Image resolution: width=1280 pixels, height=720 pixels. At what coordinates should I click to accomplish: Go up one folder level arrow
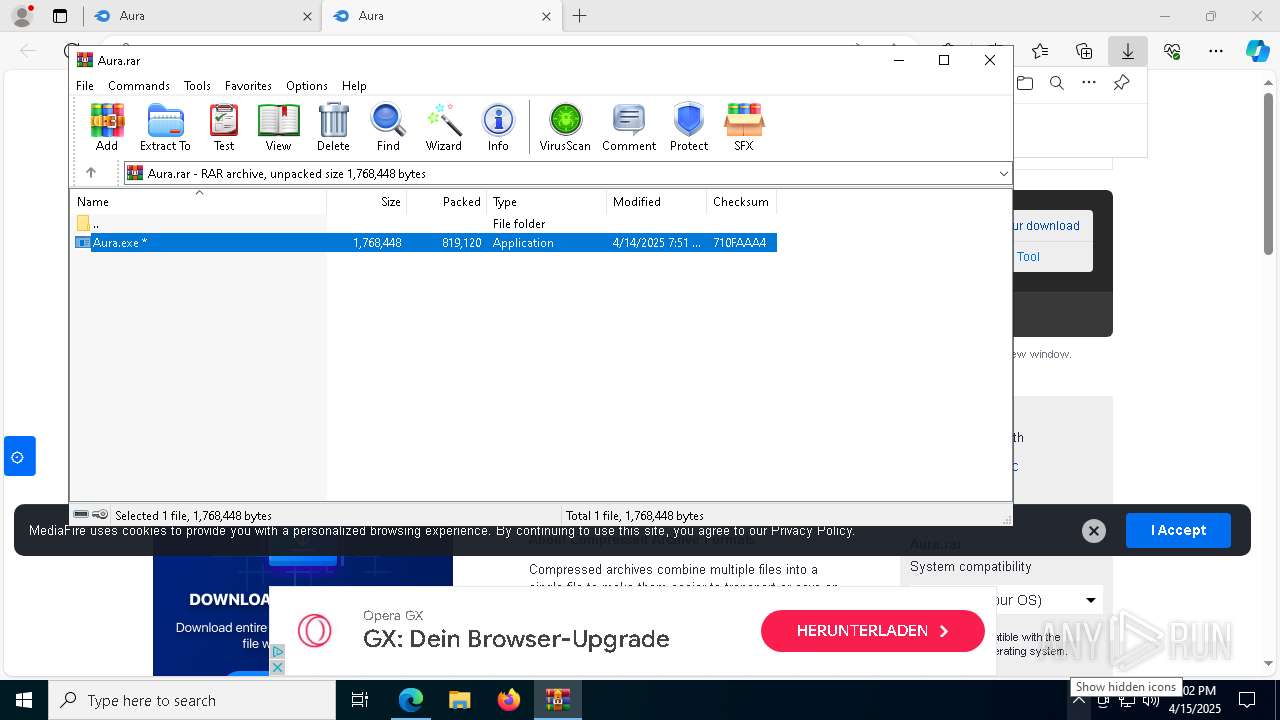[91, 173]
